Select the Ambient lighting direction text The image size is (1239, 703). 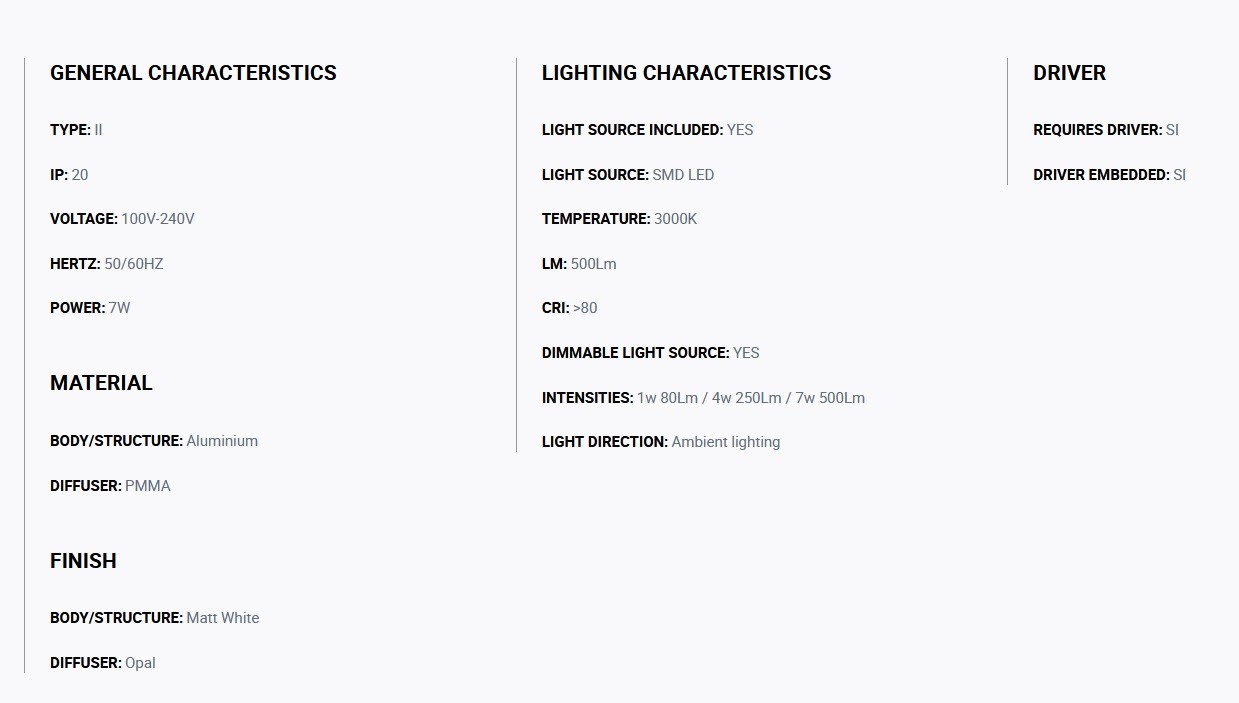(x=726, y=442)
